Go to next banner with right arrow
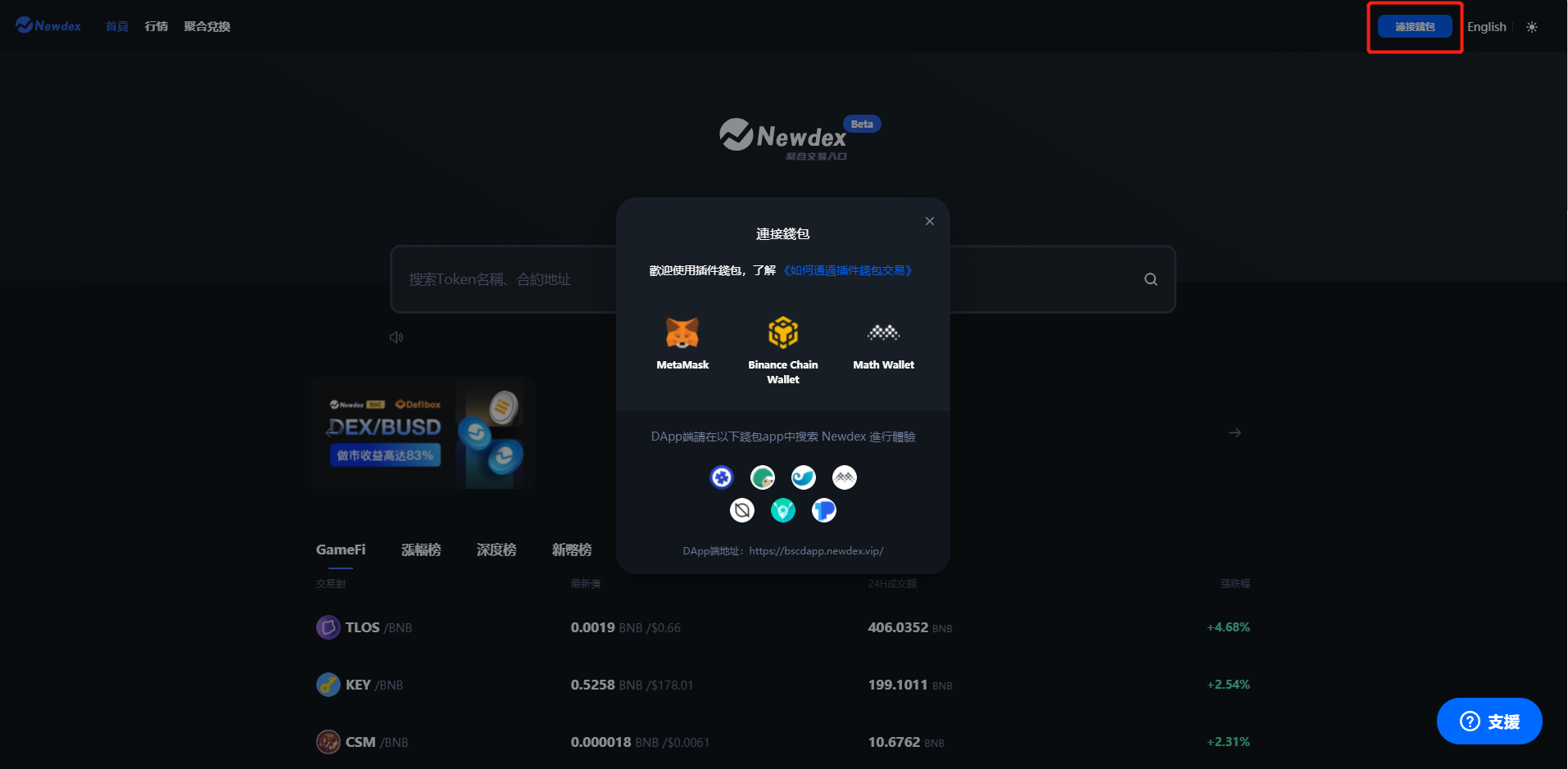The image size is (1568, 769). pos(1235,432)
